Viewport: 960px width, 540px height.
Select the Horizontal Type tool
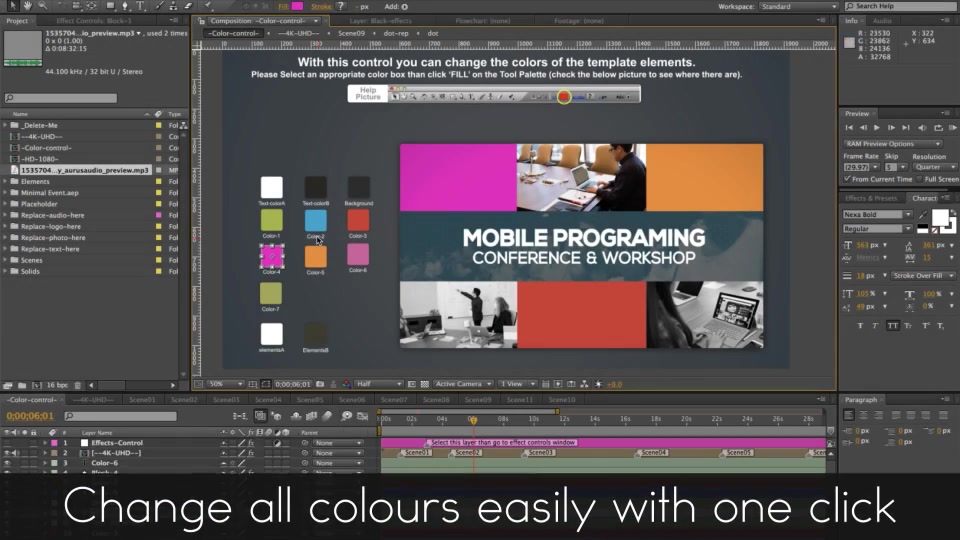pyautogui.click(x=140, y=6)
